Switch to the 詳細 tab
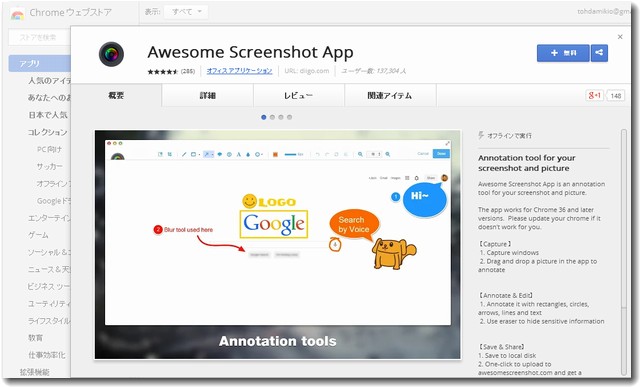Screen dimensions: 640x387 208,96
